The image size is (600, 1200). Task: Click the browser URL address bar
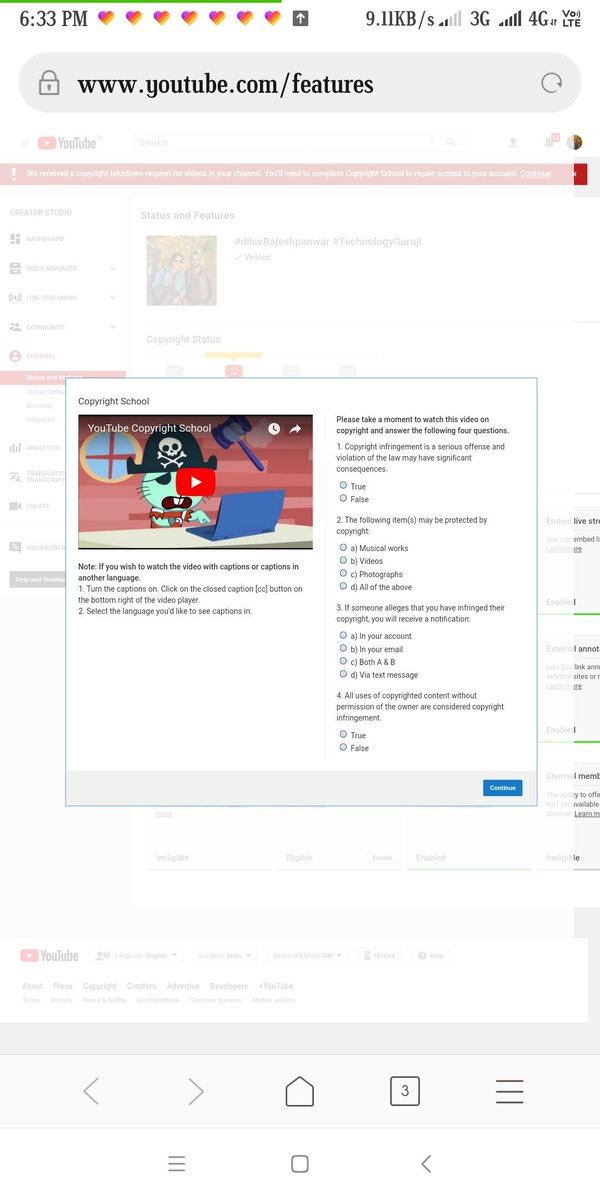[299, 83]
